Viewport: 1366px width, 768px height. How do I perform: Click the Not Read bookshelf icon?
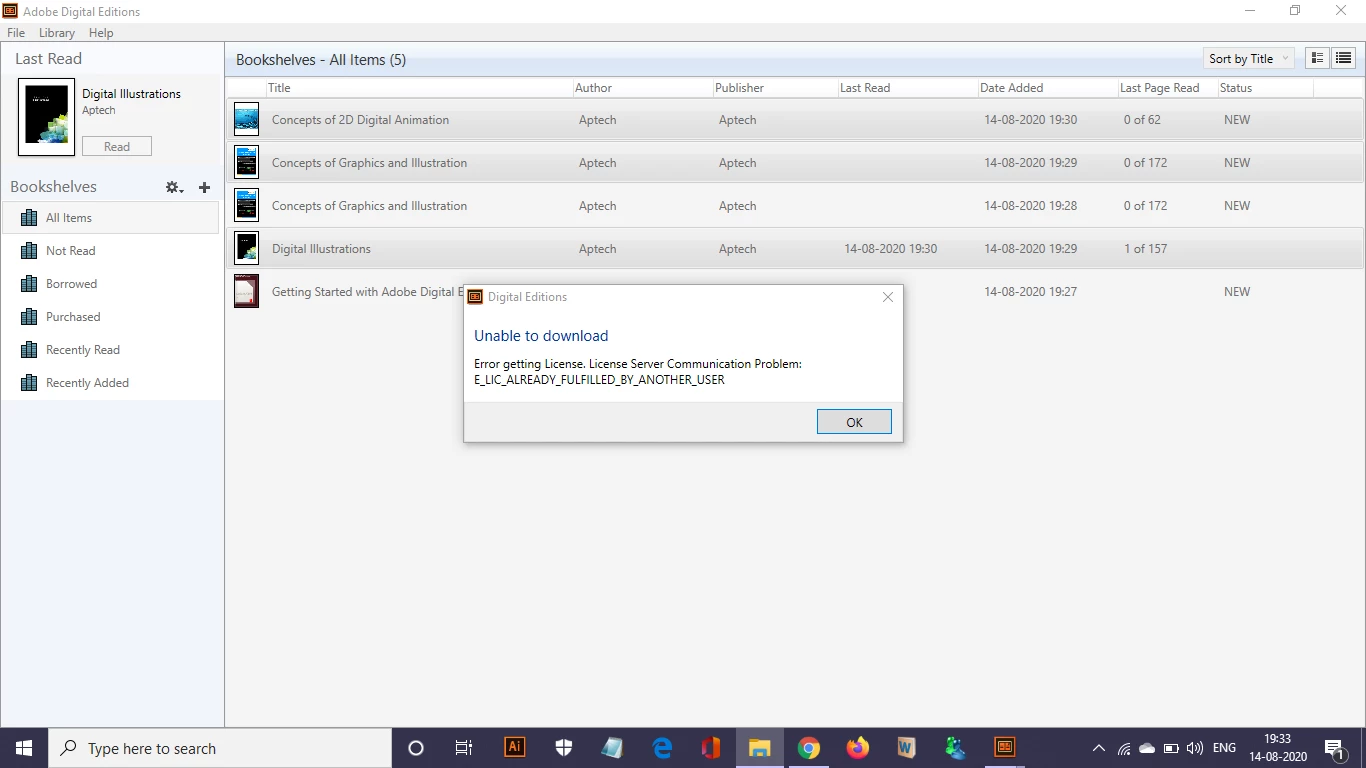pyautogui.click(x=29, y=251)
